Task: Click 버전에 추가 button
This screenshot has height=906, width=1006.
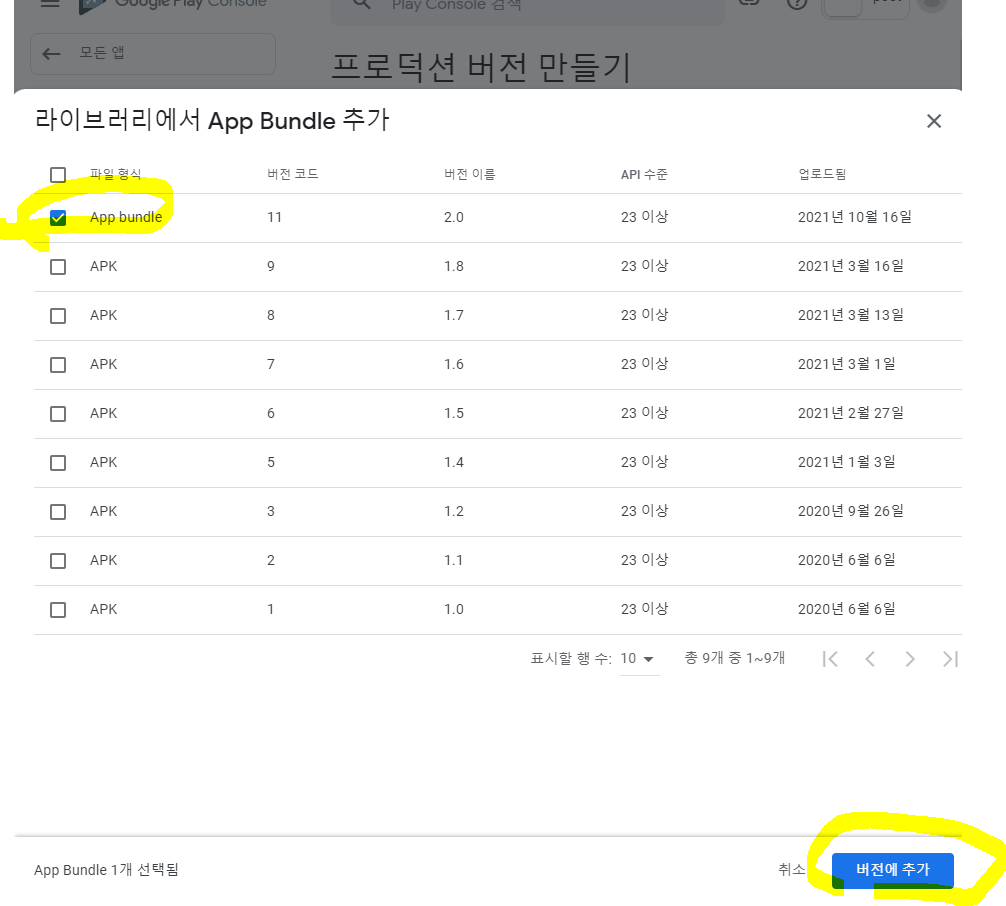Action: [x=892, y=869]
